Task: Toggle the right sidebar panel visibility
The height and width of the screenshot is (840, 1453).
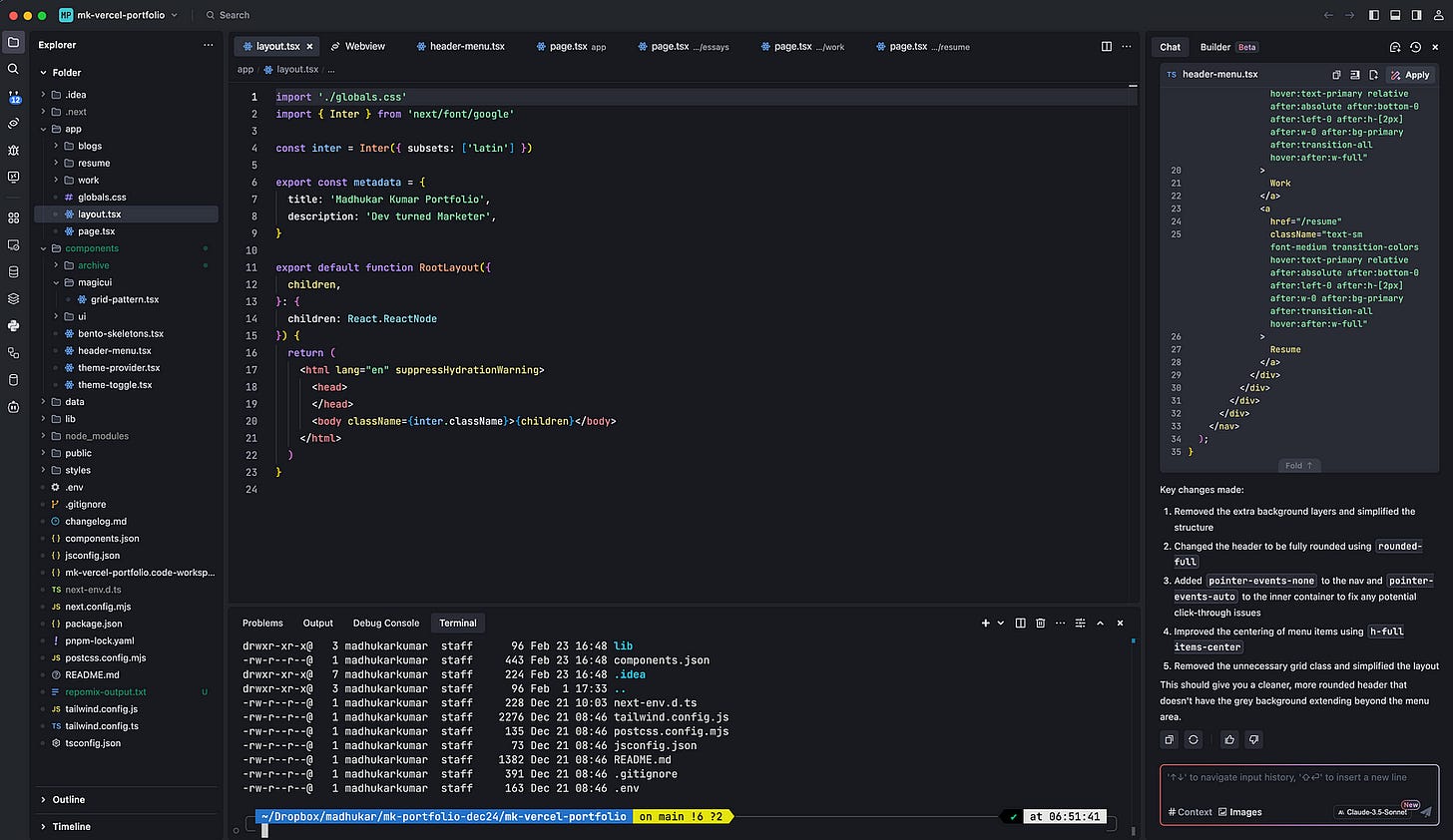Action: (1416, 15)
